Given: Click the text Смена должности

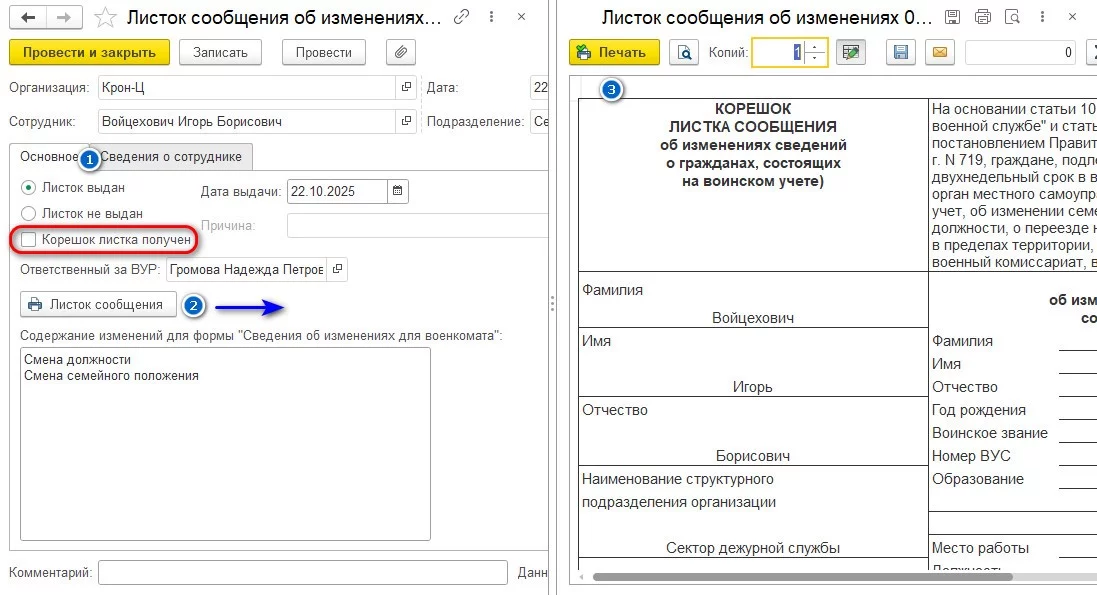Looking at the screenshot, I should pyautogui.click(x=78, y=360).
